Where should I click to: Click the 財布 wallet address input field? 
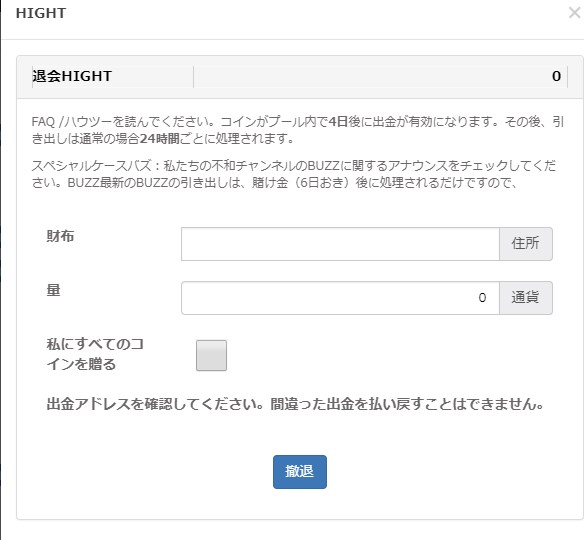(340, 244)
